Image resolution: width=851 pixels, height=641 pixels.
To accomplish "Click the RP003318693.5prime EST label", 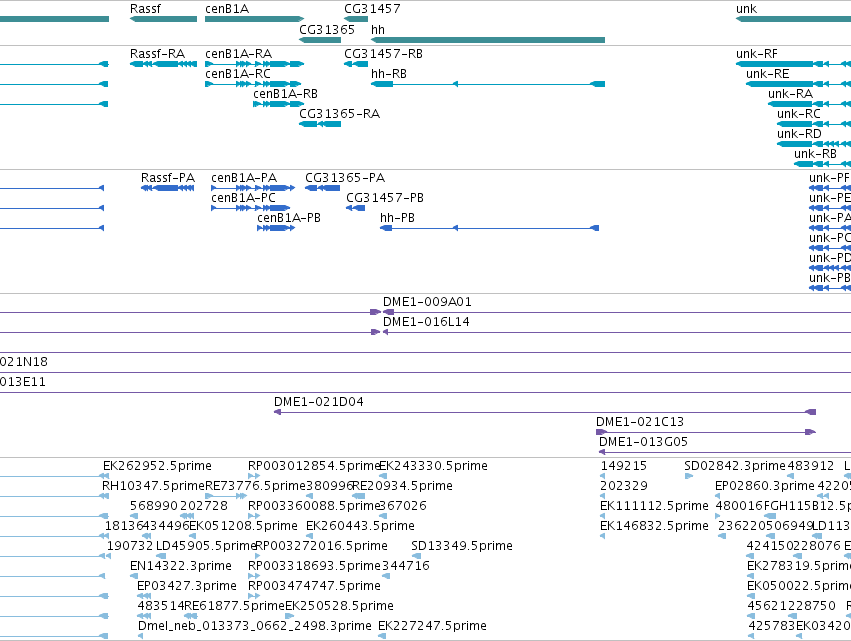I will click(315, 566).
